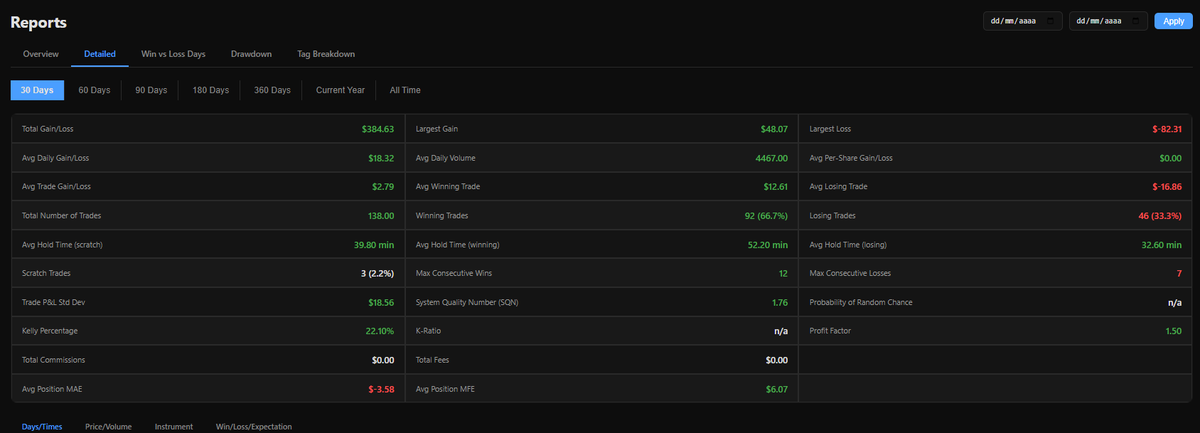Click the Total Fees label
The image size is (1200, 433).
click(434, 359)
